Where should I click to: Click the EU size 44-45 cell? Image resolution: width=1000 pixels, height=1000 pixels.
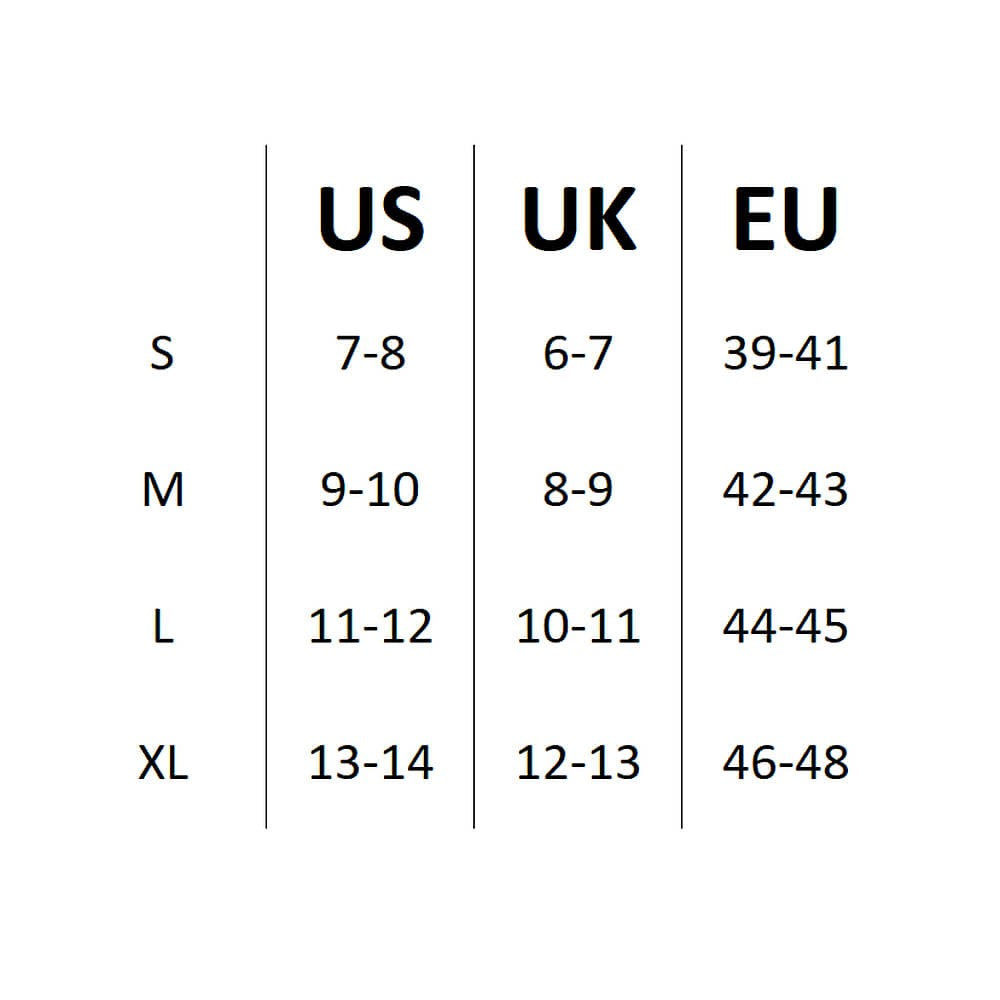click(785, 627)
